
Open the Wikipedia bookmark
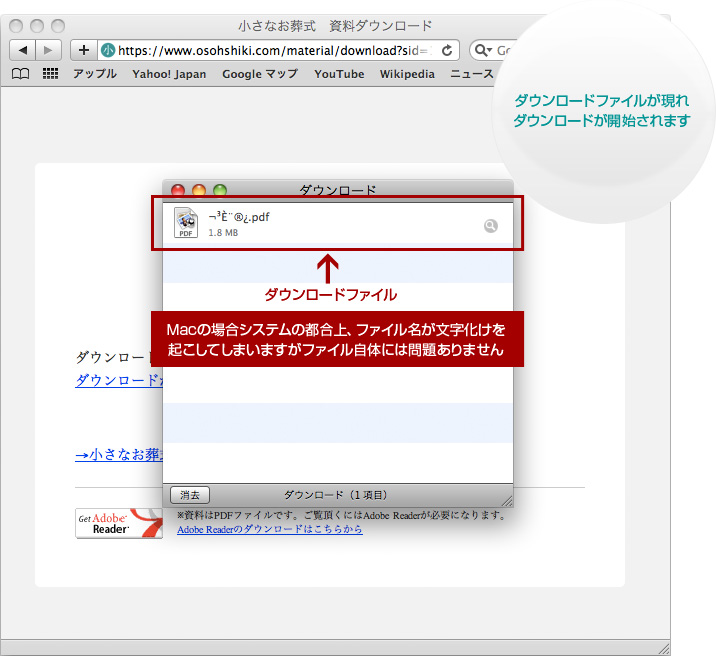[x=407, y=74]
